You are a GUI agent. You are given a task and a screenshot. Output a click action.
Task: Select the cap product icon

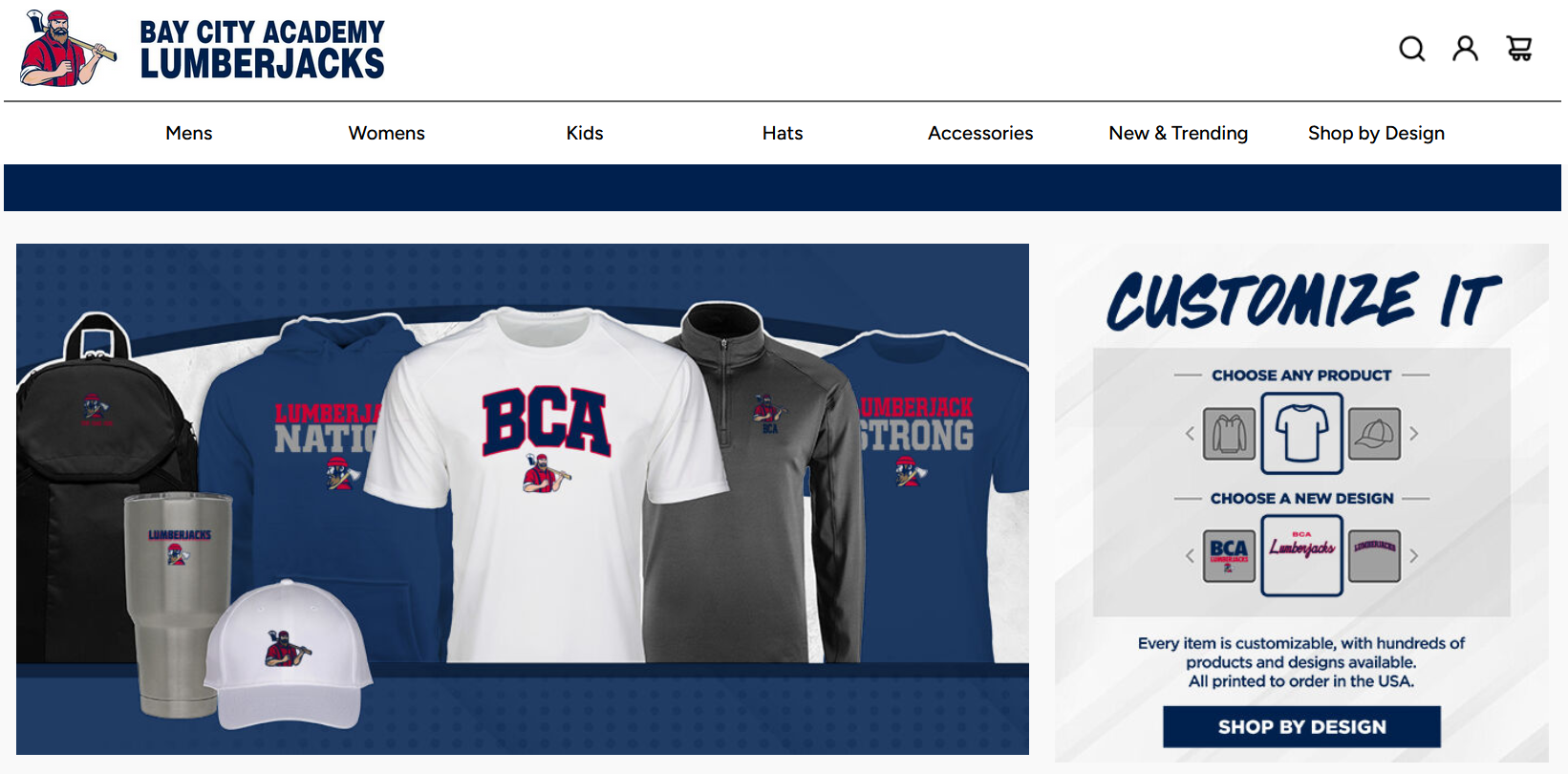[1374, 434]
